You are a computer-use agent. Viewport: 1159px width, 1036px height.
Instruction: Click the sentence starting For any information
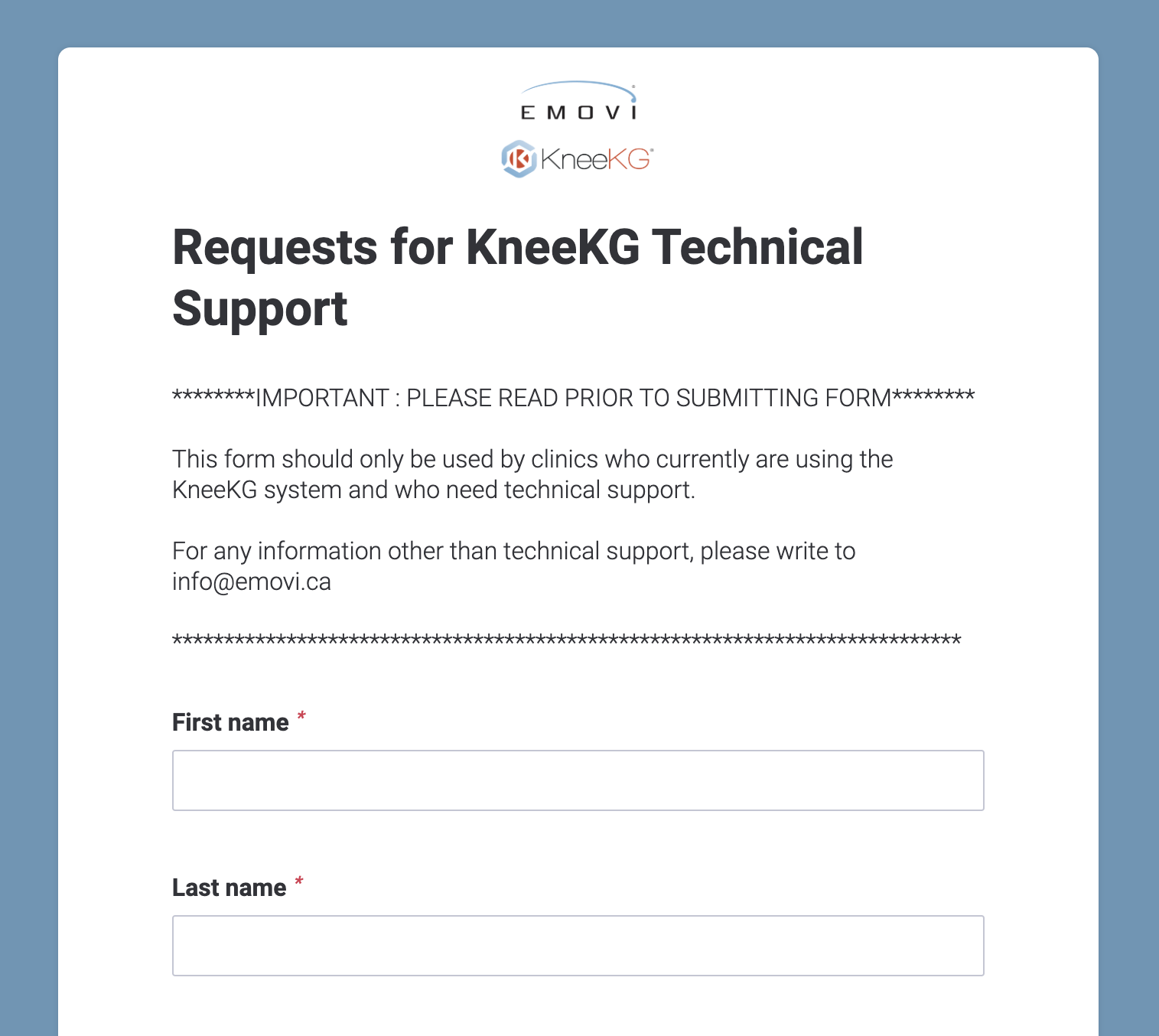514,566
